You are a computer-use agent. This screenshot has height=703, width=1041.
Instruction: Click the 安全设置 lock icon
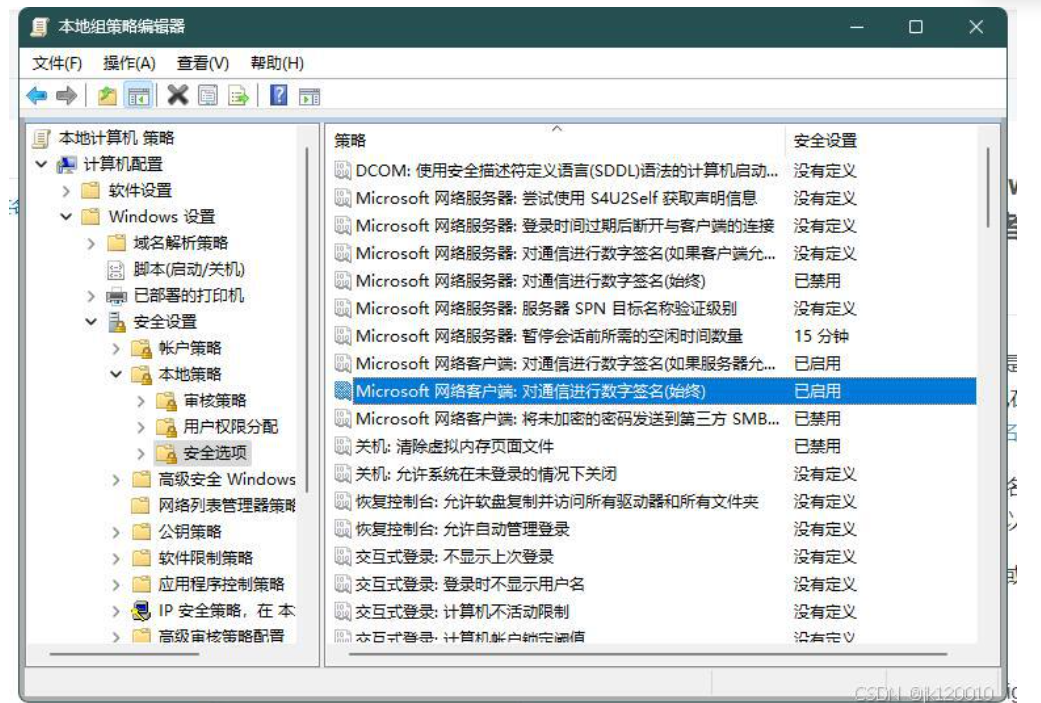[x=117, y=321]
